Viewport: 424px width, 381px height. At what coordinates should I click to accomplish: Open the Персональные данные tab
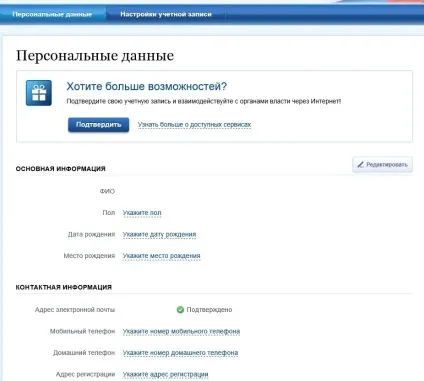[x=52, y=14]
